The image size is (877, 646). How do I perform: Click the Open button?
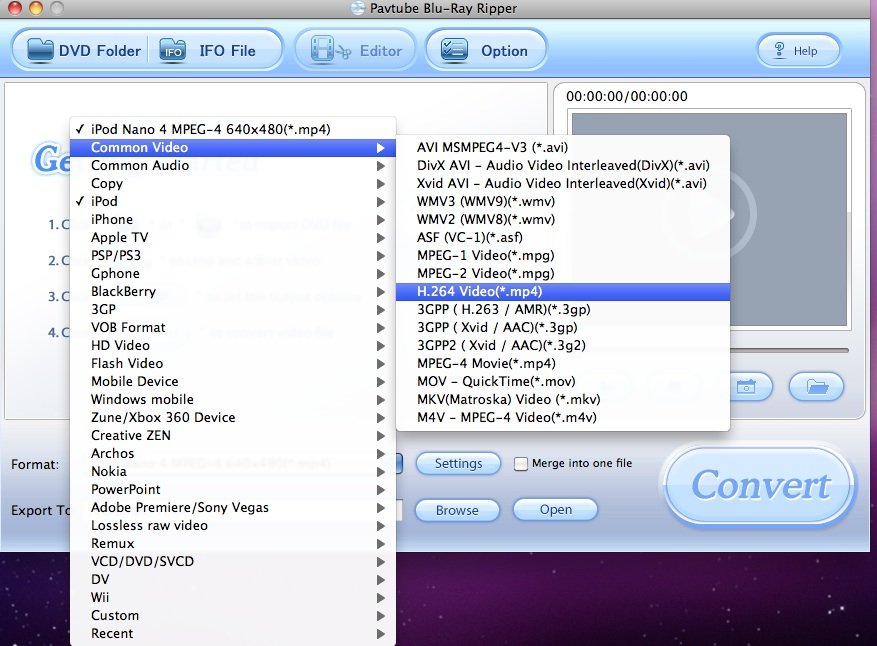coord(555,510)
